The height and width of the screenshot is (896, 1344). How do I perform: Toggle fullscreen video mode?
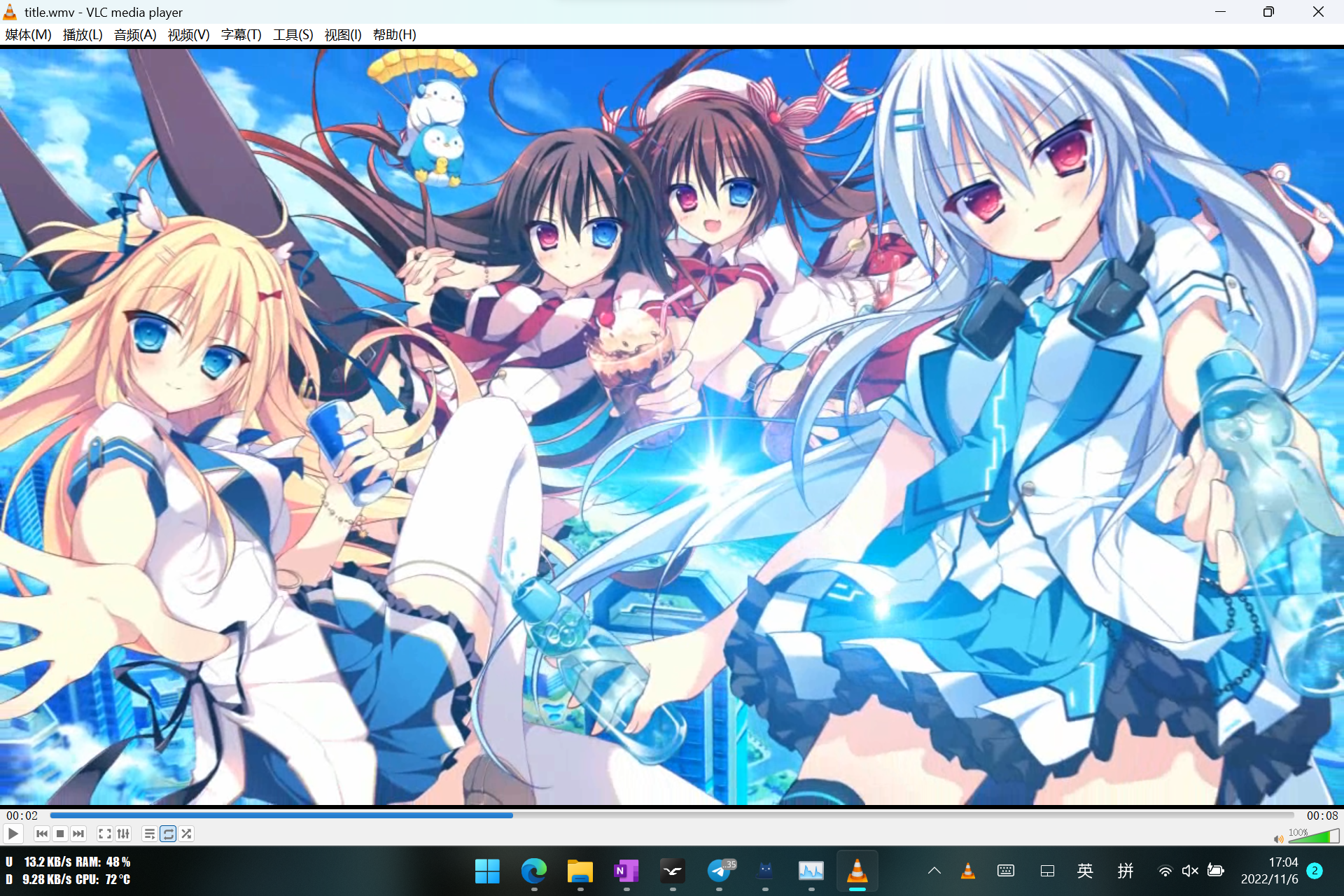tap(104, 834)
